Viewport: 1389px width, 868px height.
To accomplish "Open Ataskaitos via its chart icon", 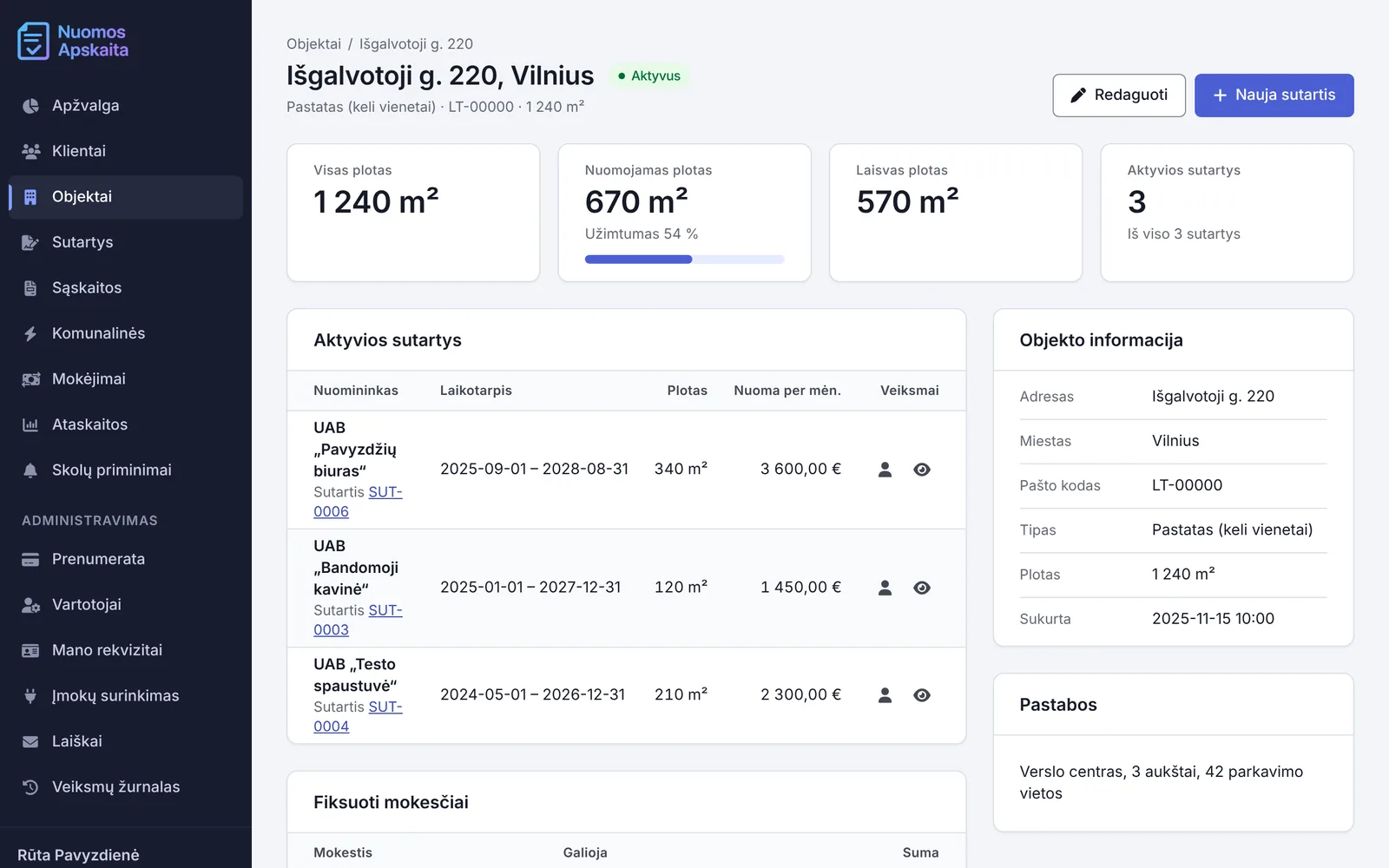I will click(30, 424).
